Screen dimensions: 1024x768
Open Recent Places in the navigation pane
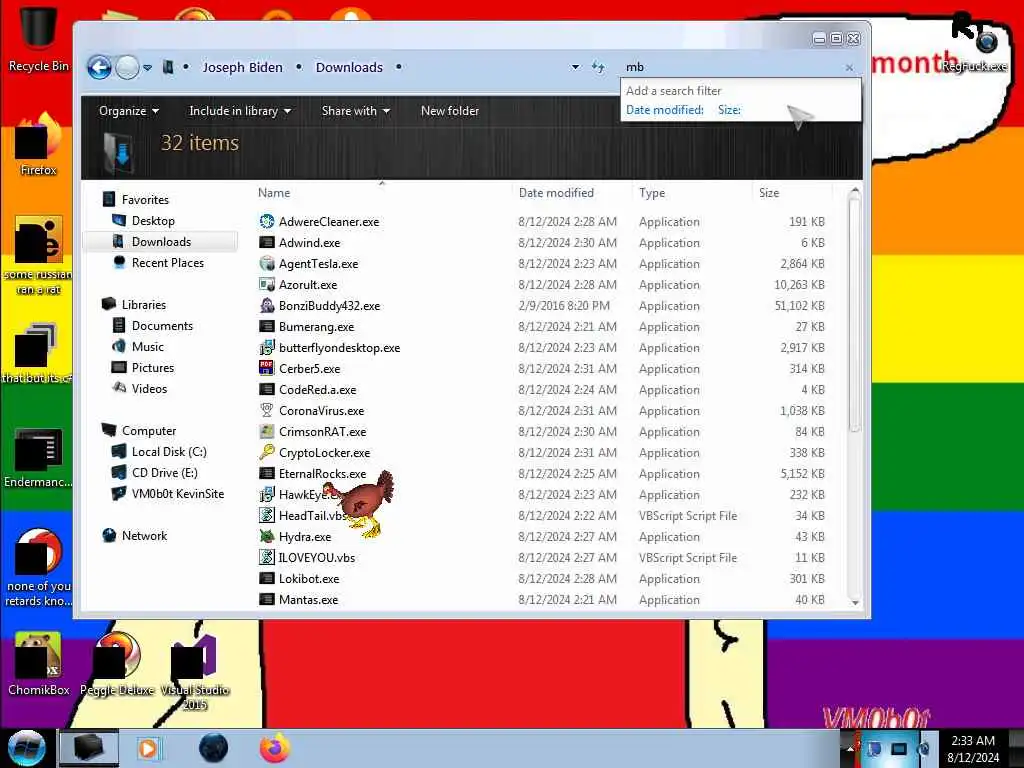pos(168,263)
